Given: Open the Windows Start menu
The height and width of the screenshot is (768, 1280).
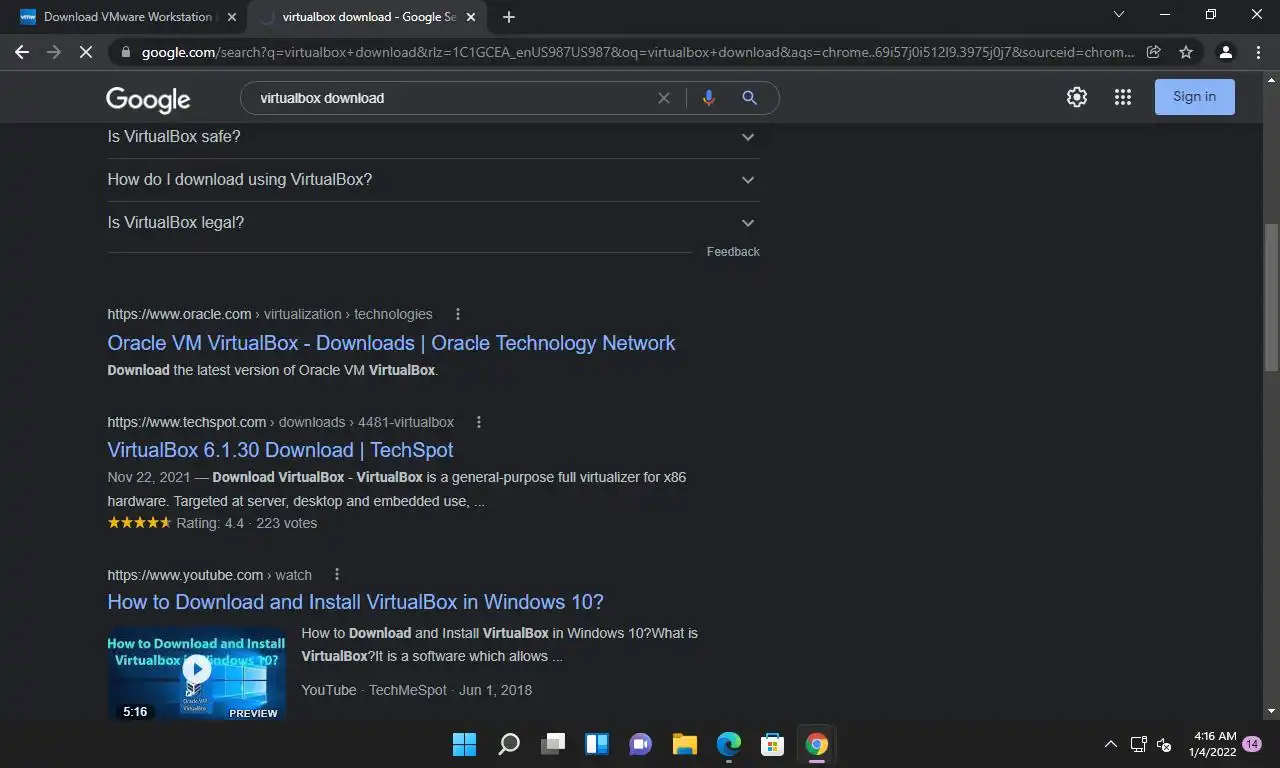Looking at the screenshot, I should (x=464, y=744).
